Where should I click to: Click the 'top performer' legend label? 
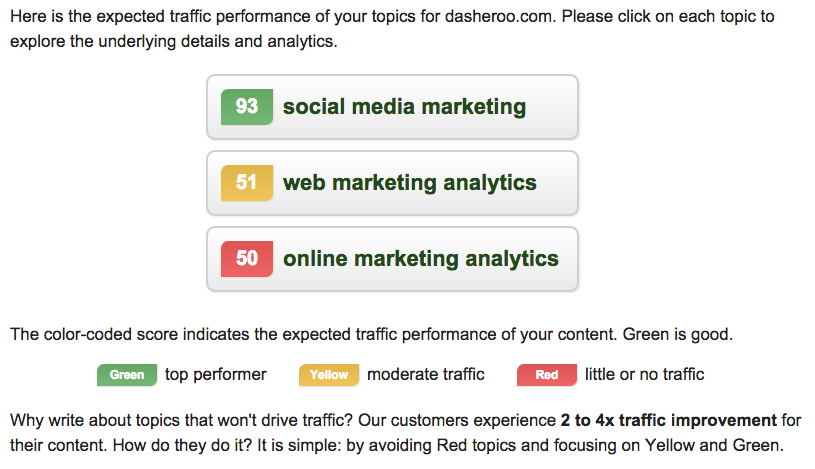216,375
